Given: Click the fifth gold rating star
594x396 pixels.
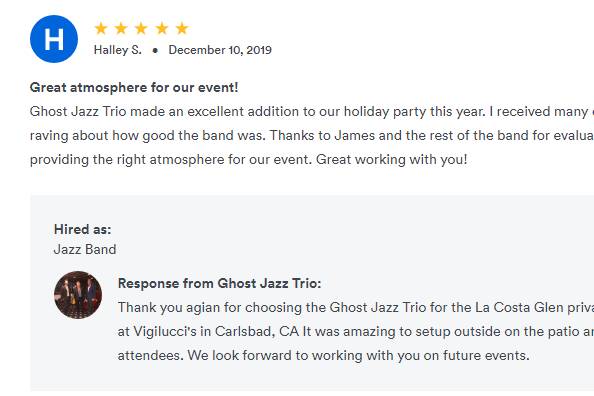Looking at the screenshot, I should (x=182, y=28).
